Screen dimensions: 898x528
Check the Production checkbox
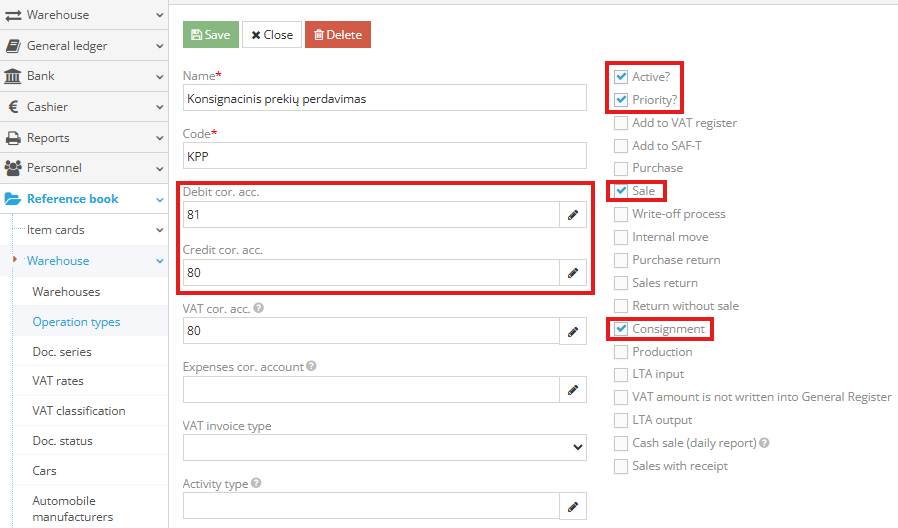621,352
